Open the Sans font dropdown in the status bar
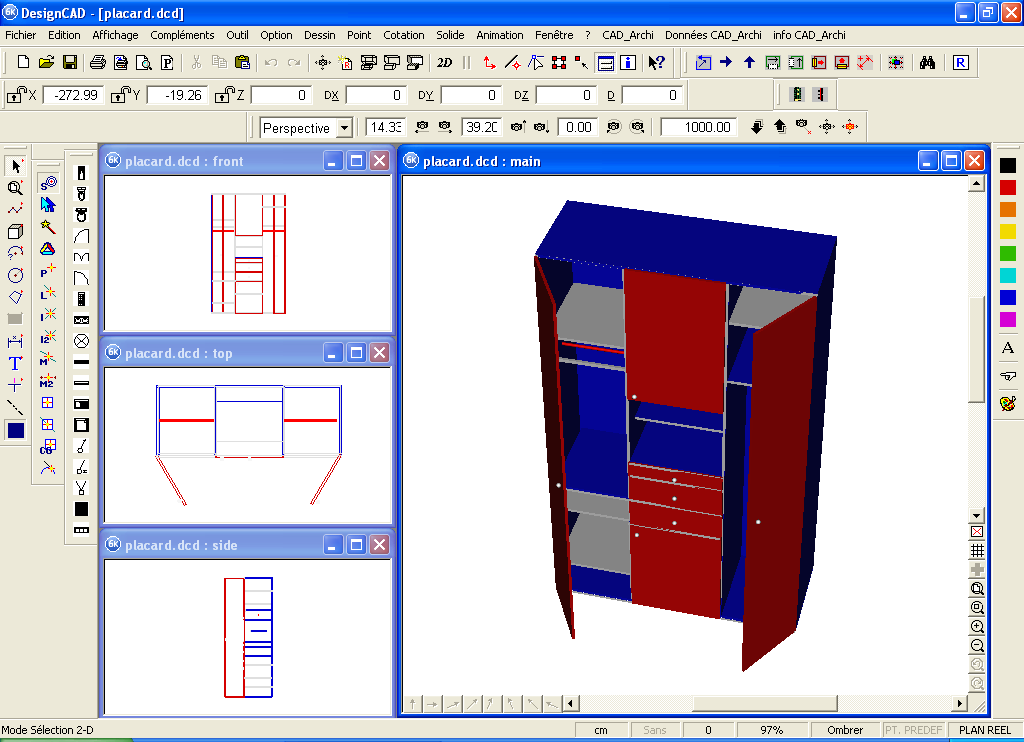Image resolution: width=1024 pixels, height=742 pixels. click(656, 730)
